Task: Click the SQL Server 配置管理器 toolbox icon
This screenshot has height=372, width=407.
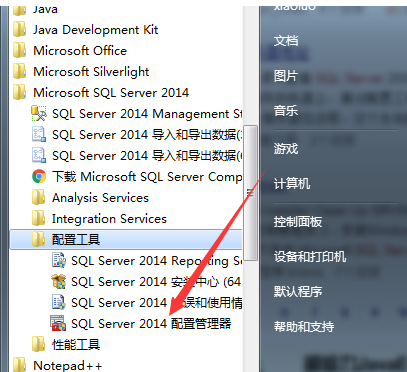Action: 58,323
